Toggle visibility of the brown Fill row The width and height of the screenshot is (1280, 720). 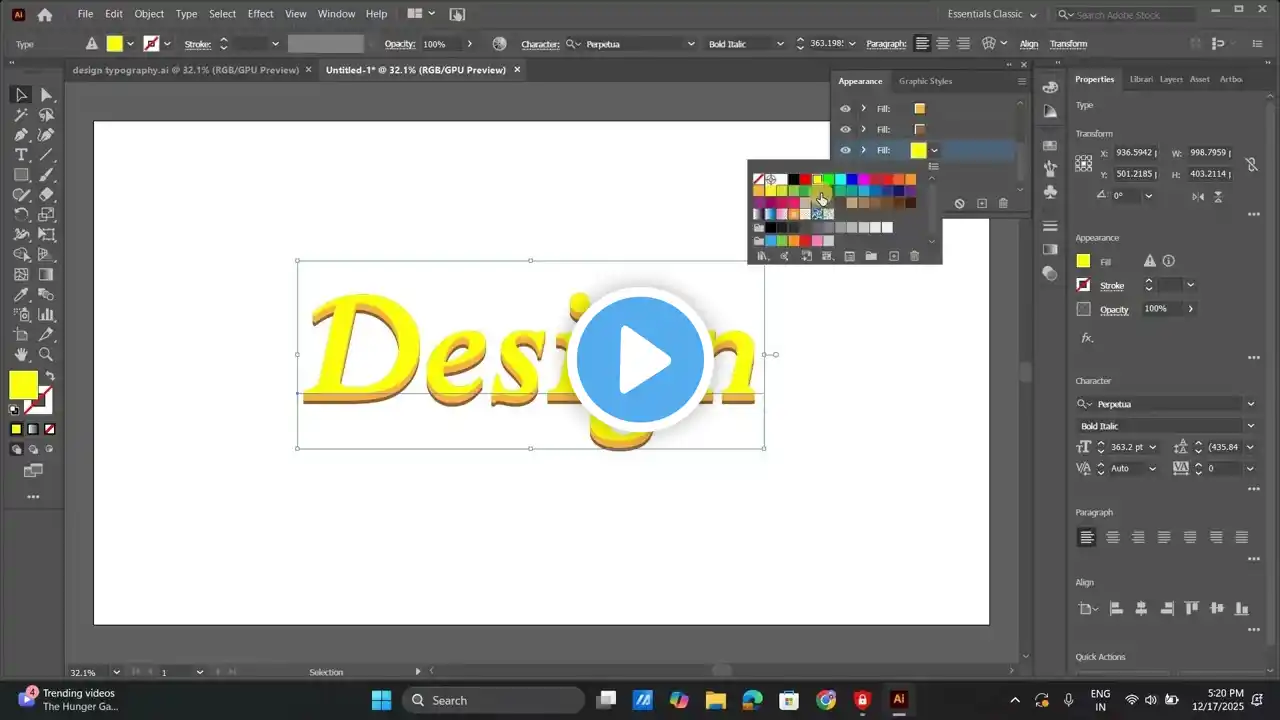pos(845,129)
